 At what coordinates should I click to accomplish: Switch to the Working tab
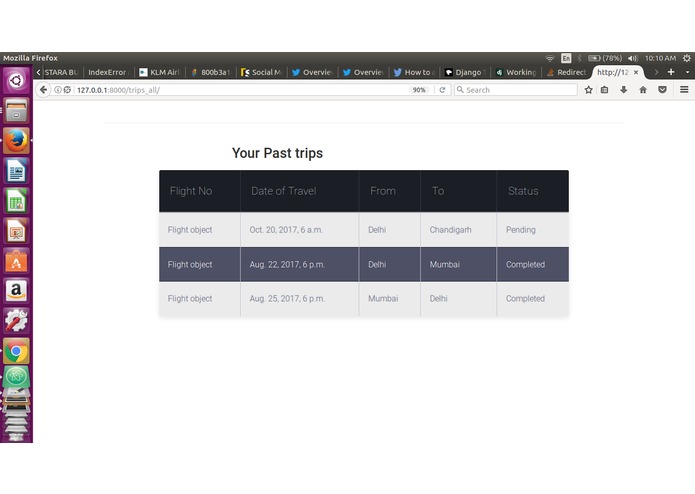tap(516, 72)
